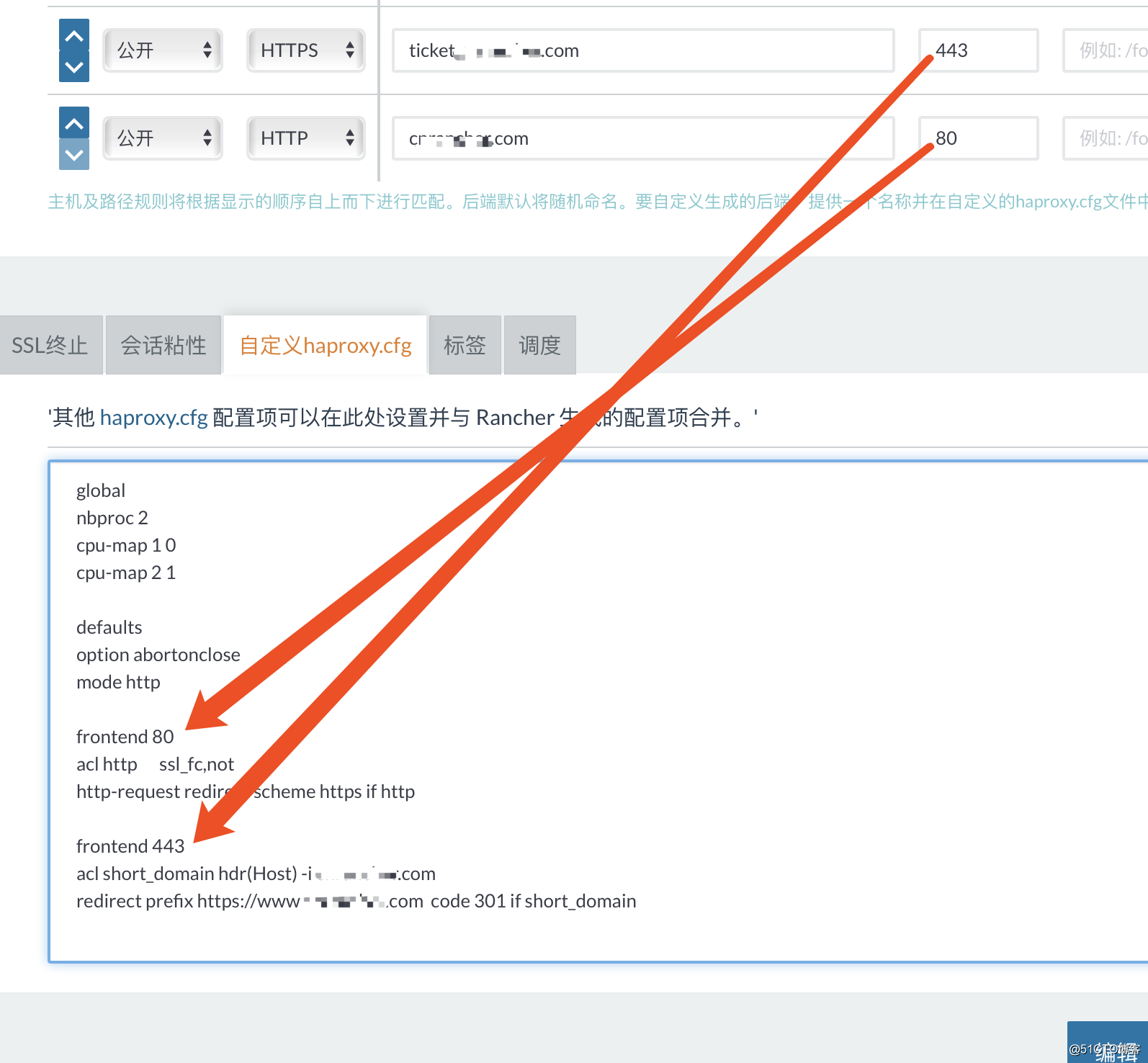Viewport: 1148px width, 1063px height.
Task: Click the 'global' line in config
Action: tap(101, 490)
